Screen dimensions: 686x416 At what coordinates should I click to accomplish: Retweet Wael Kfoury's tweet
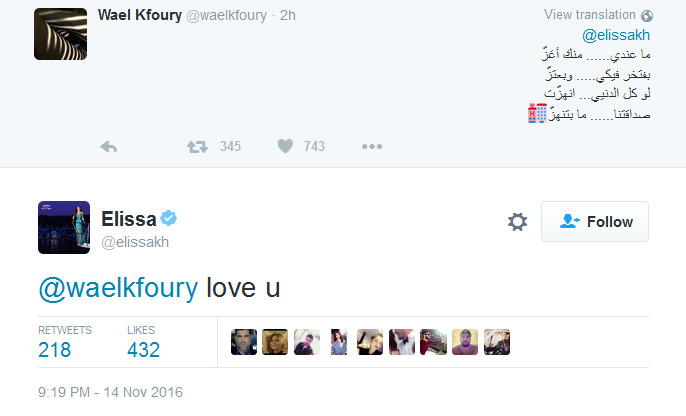click(197, 146)
